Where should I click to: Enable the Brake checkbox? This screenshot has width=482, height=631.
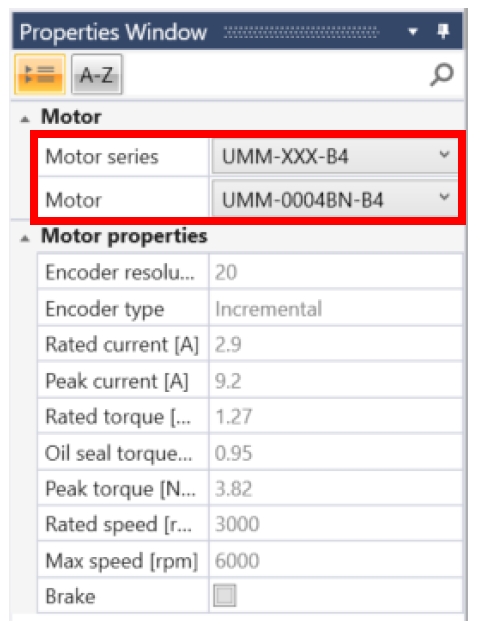[225, 595]
